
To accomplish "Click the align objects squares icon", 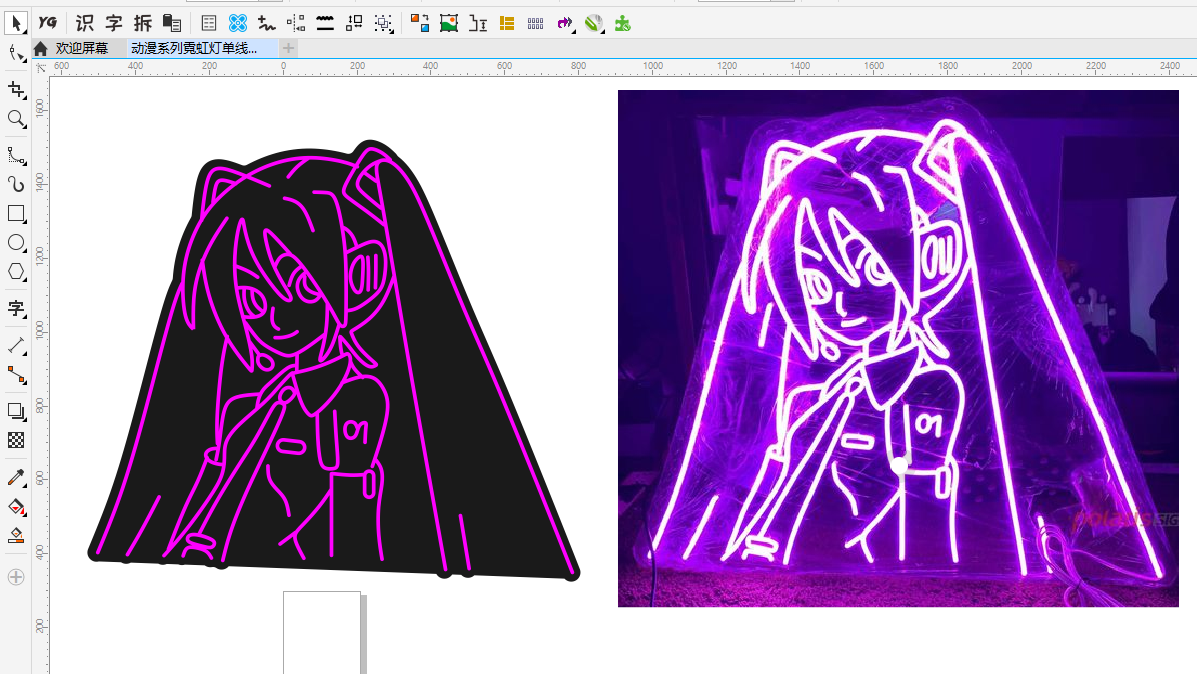I will click(354, 24).
